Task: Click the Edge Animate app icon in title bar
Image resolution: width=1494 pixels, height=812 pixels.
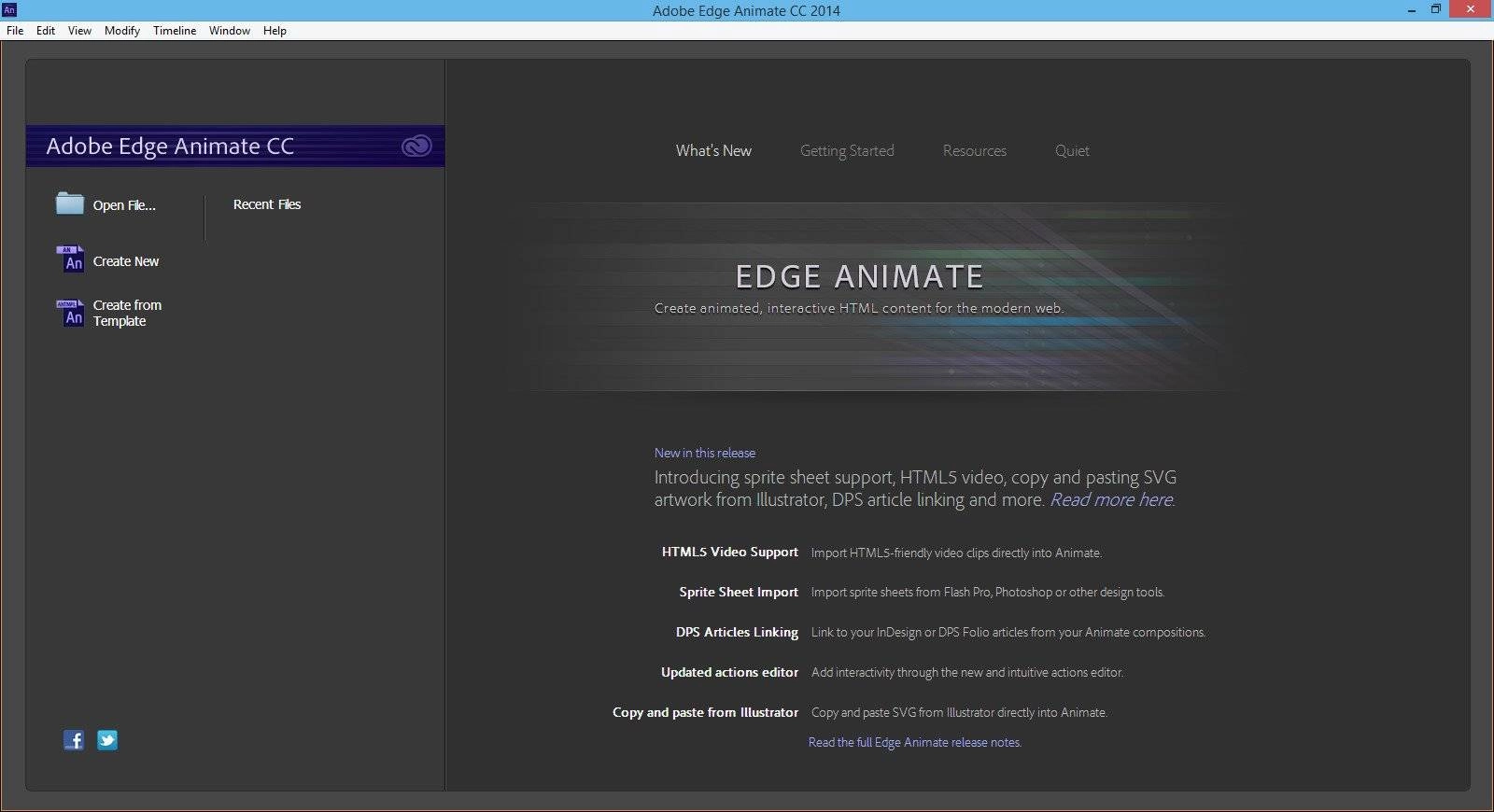Action: (x=9, y=9)
